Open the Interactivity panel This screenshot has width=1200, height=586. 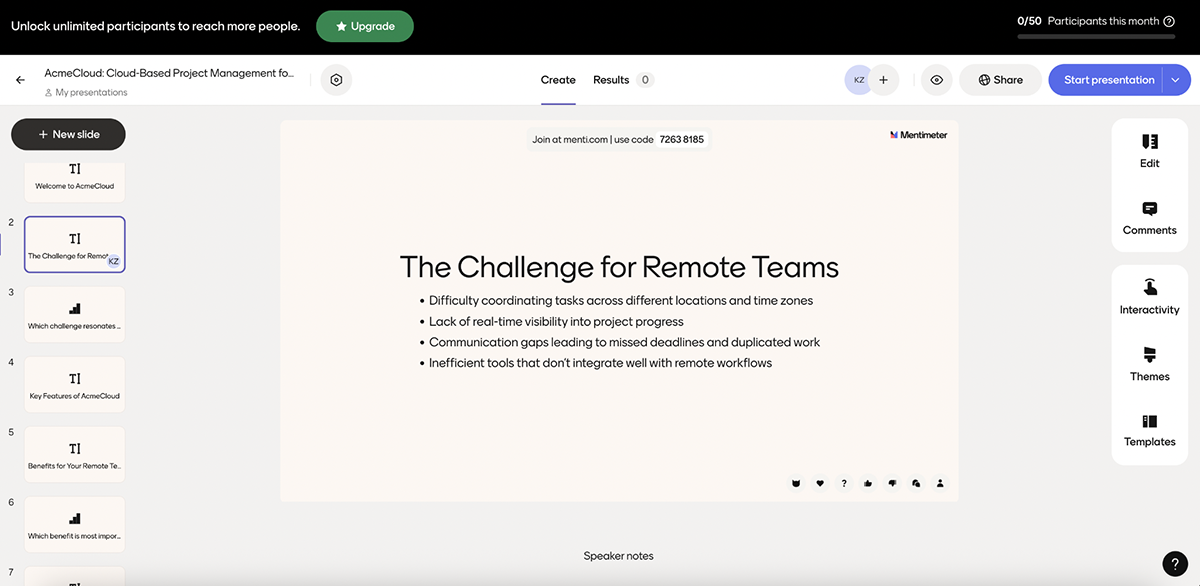coord(1149,297)
